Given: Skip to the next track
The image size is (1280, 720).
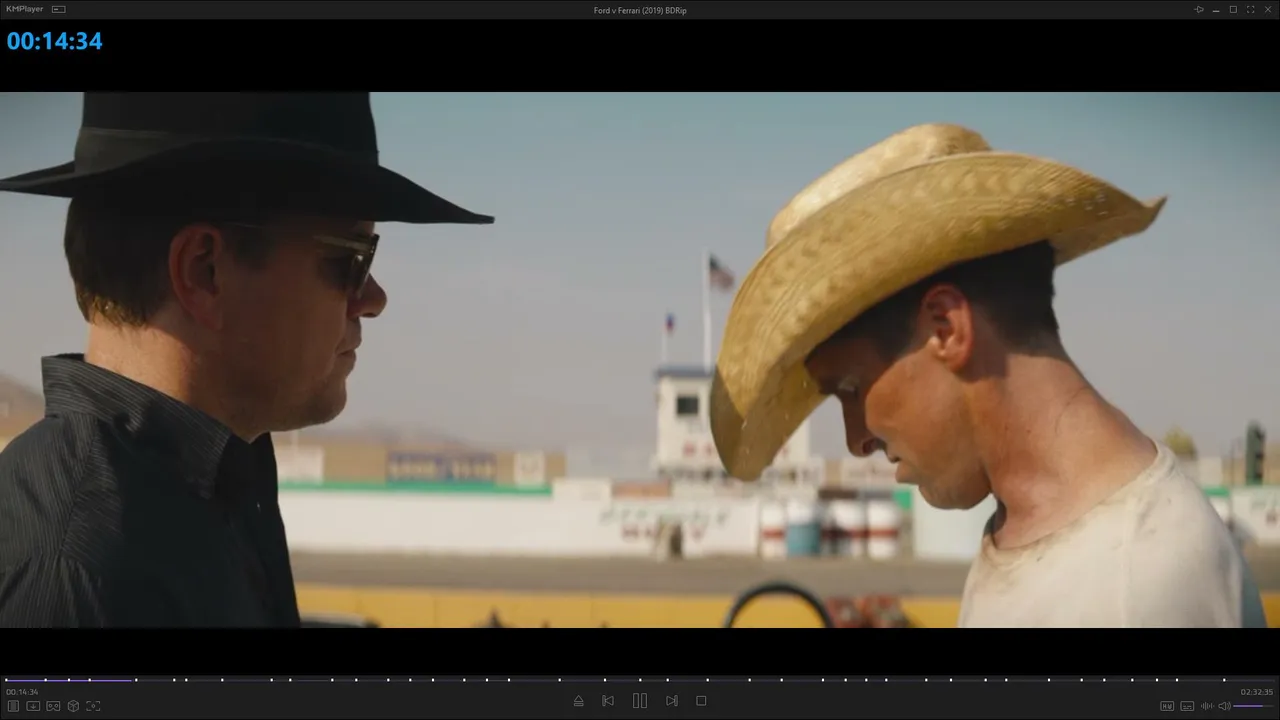Looking at the screenshot, I should click(672, 701).
